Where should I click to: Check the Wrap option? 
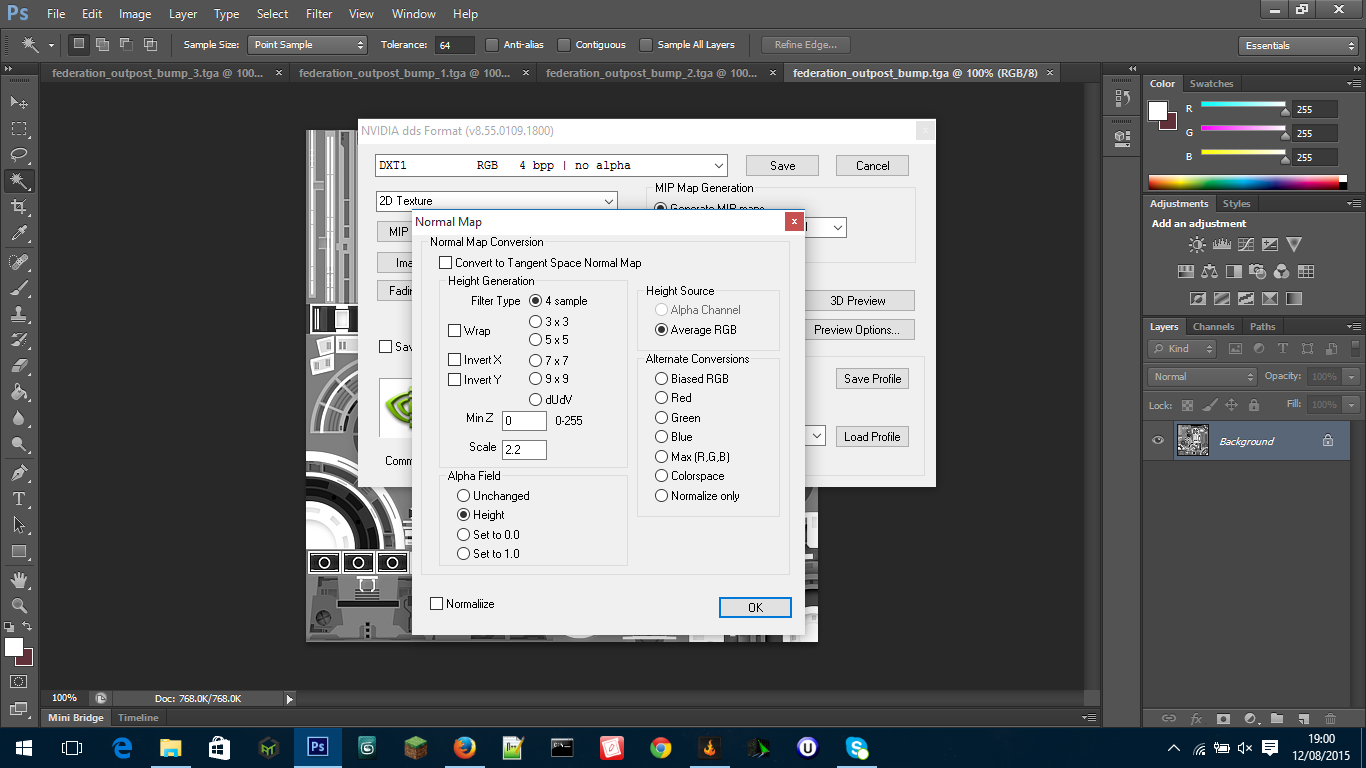[x=455, y=331]
